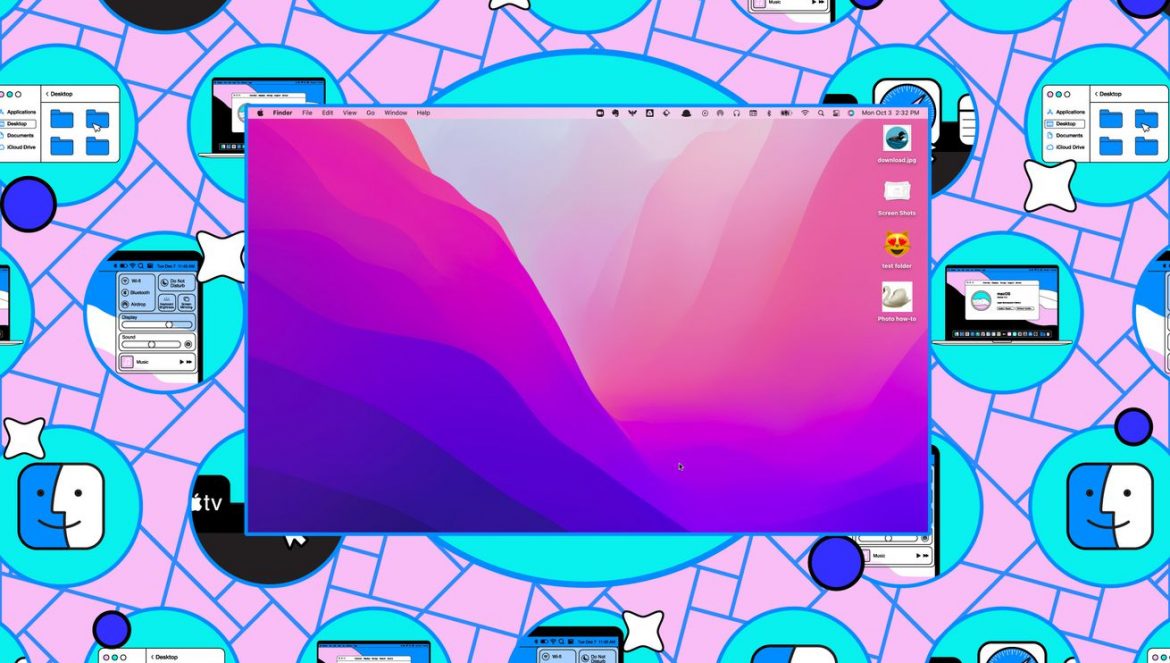Click the circled play menu bar icon
1170x663 pixels.
[x=705, y=113]
